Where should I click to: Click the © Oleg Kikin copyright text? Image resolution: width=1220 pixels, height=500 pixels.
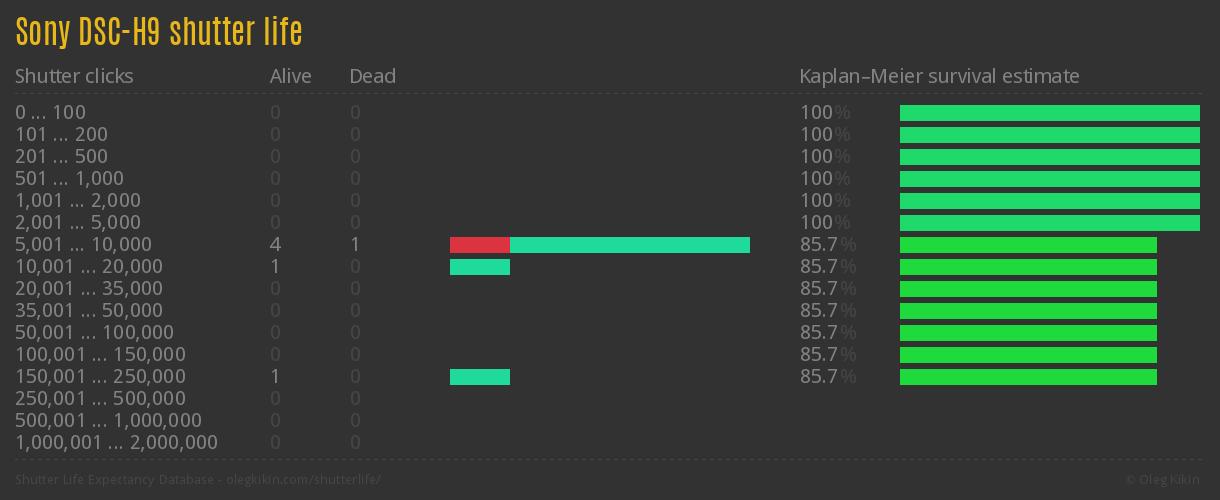[x=1164, y=480]
